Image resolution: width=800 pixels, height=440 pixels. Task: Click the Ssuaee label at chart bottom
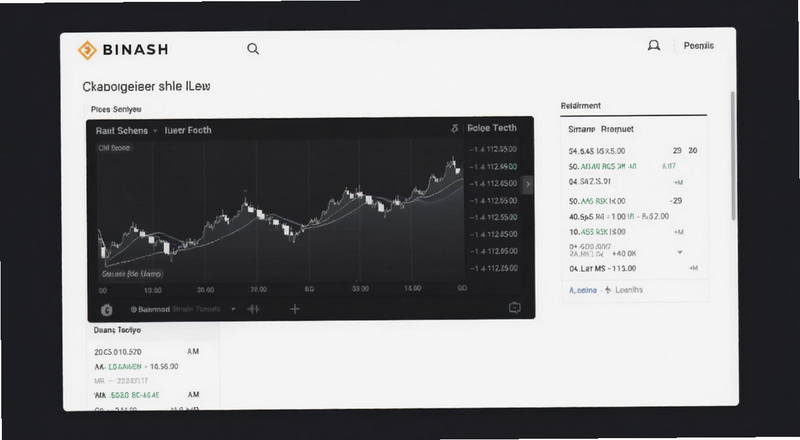point(132,274)
